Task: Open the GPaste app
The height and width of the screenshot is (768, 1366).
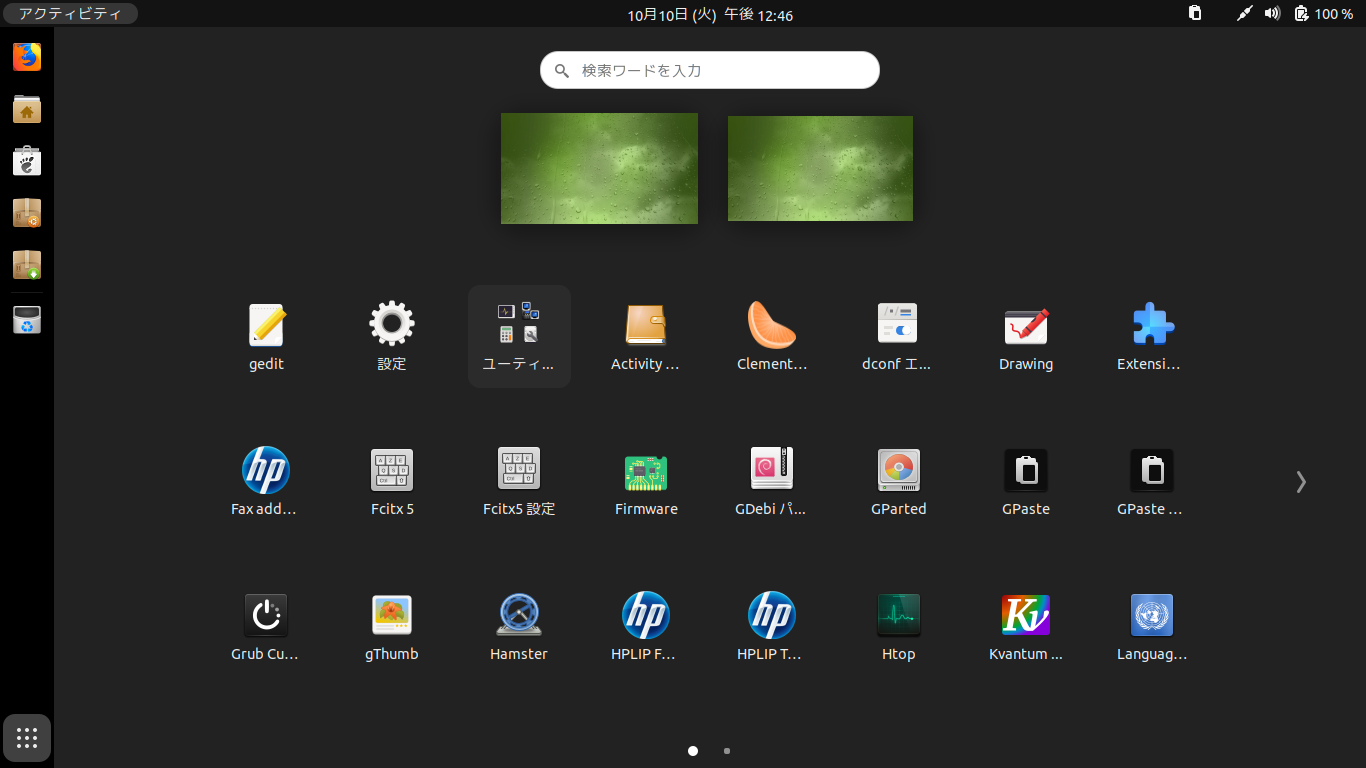Action: tap(1026, 482)
